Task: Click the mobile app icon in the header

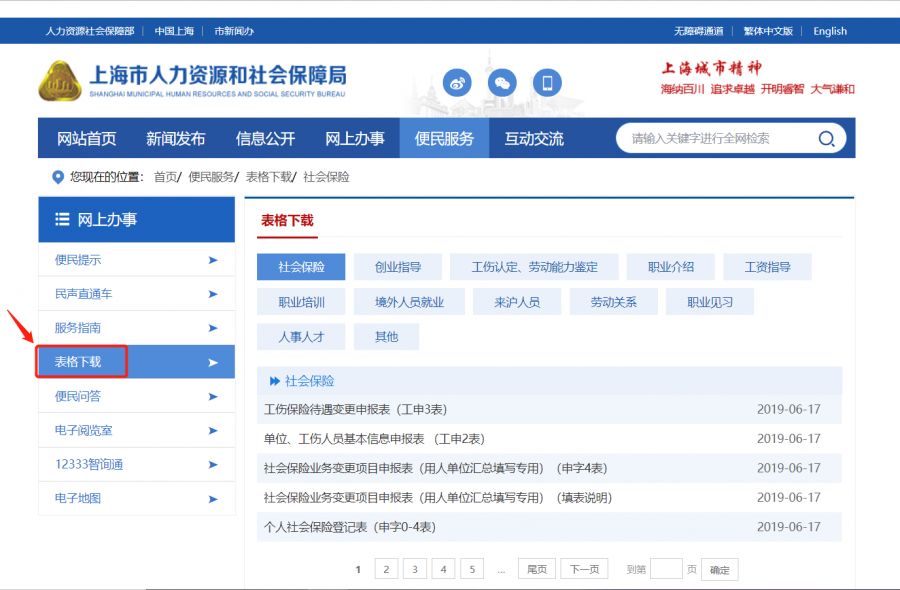Action: 548,84
